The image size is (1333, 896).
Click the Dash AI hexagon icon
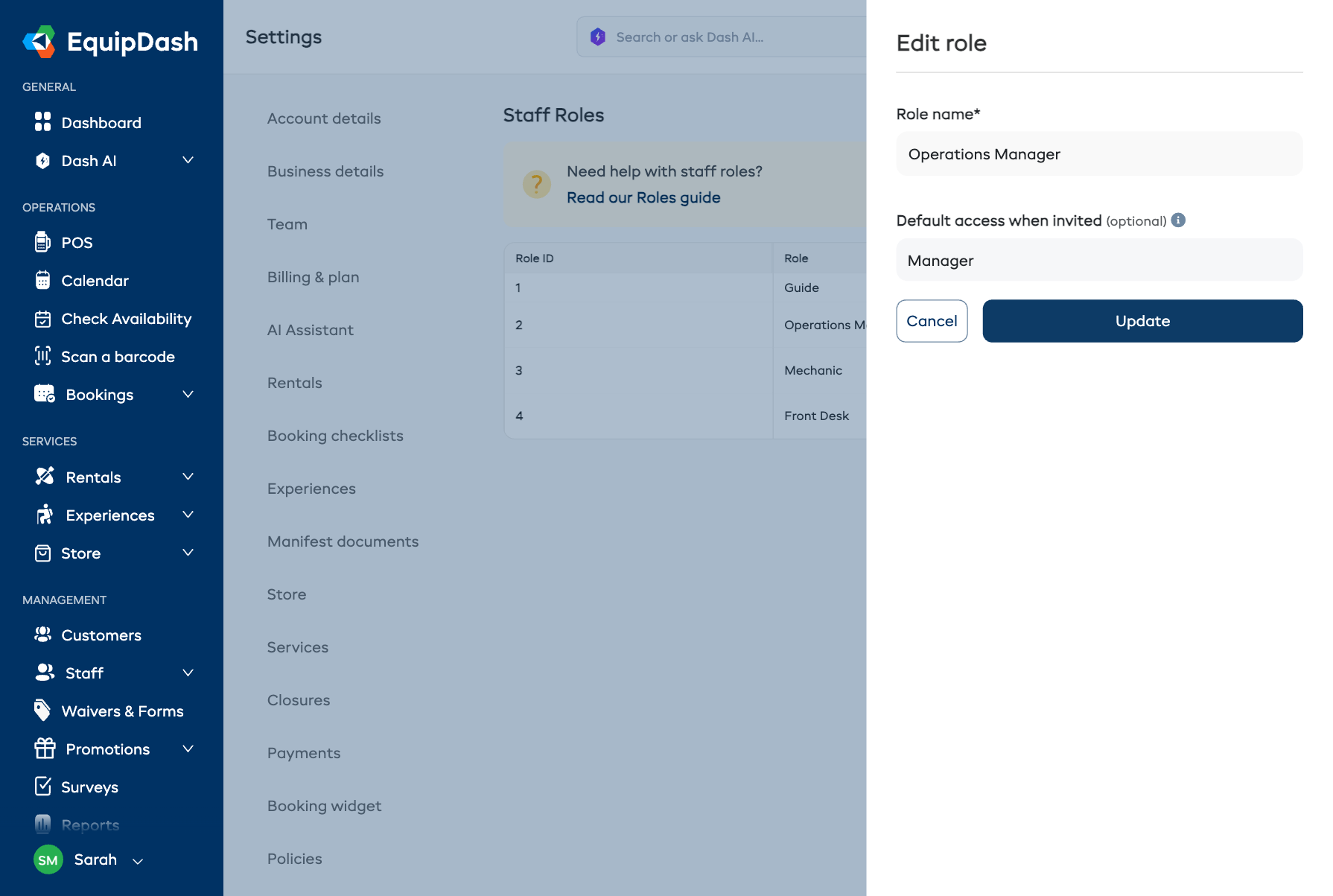[43, 161]
